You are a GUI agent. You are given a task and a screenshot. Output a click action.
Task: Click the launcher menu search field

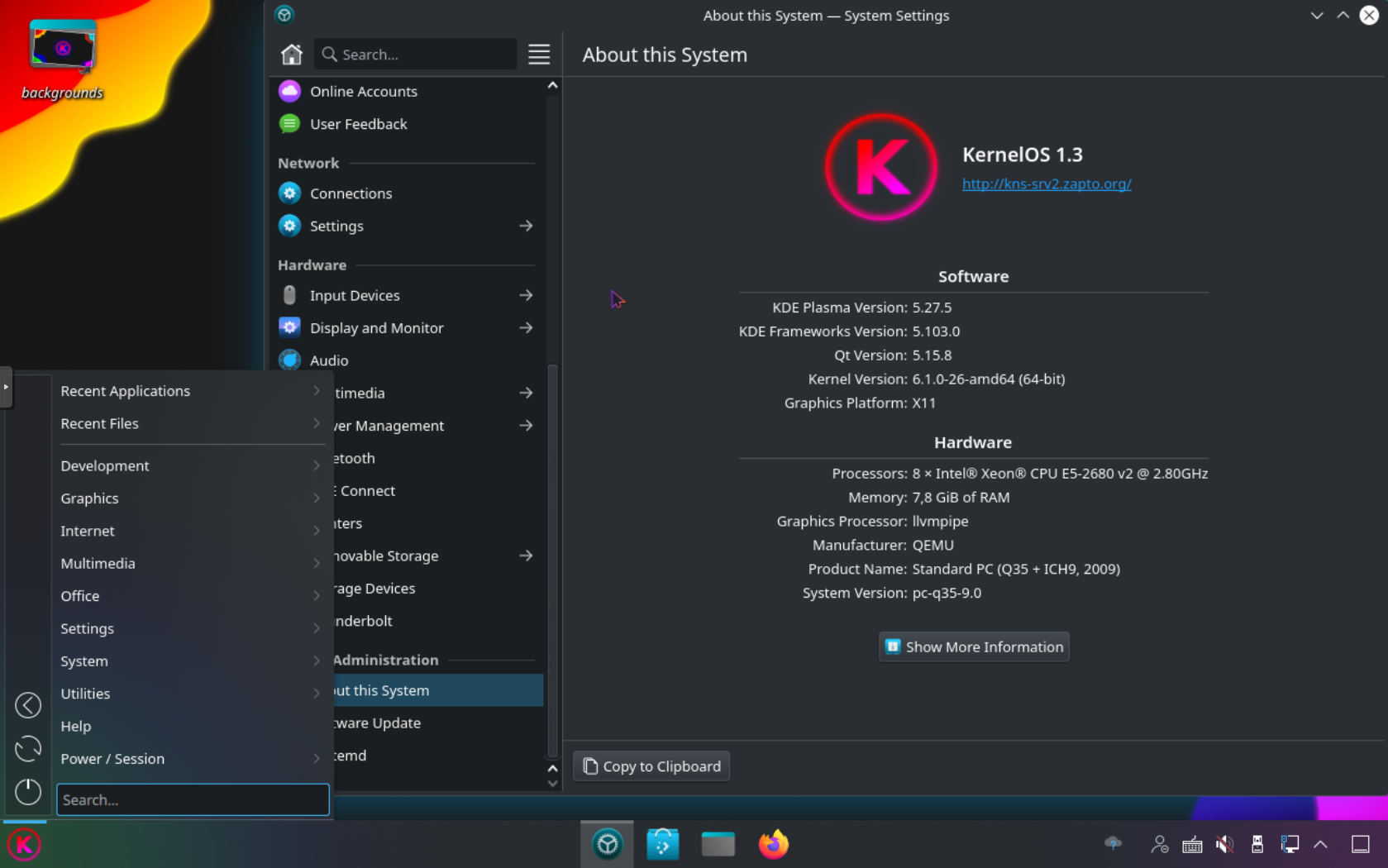point(193,800)
